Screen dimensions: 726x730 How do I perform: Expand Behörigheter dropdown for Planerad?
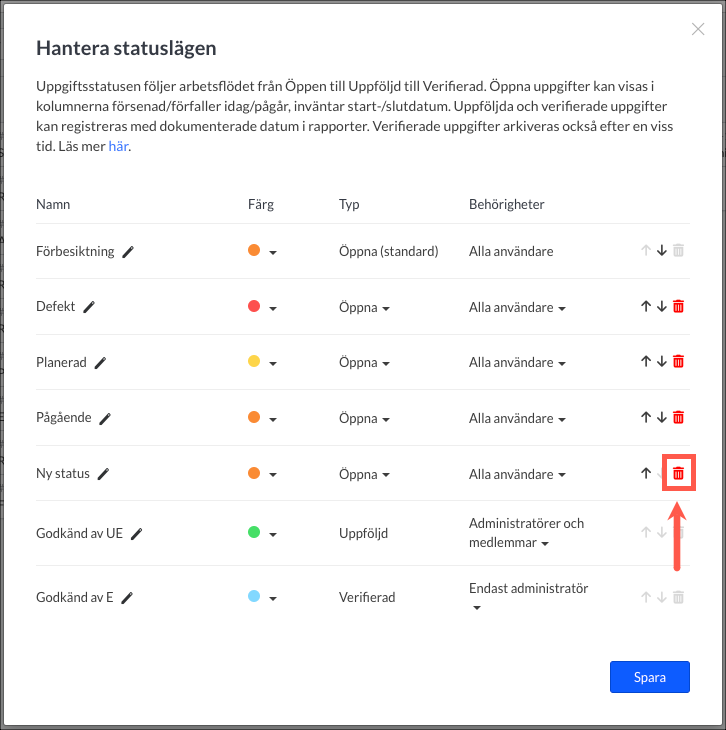(517, 363)
